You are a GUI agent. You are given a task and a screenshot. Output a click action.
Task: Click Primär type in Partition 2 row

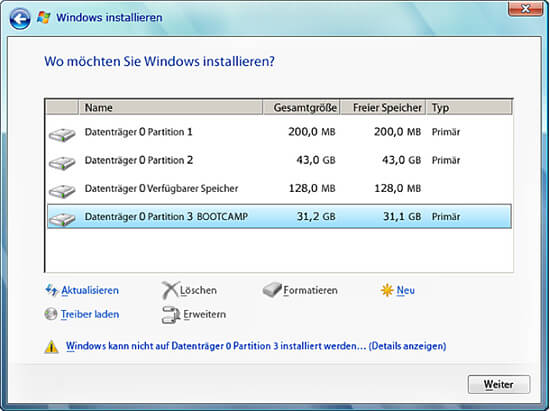tap(446, 160)
